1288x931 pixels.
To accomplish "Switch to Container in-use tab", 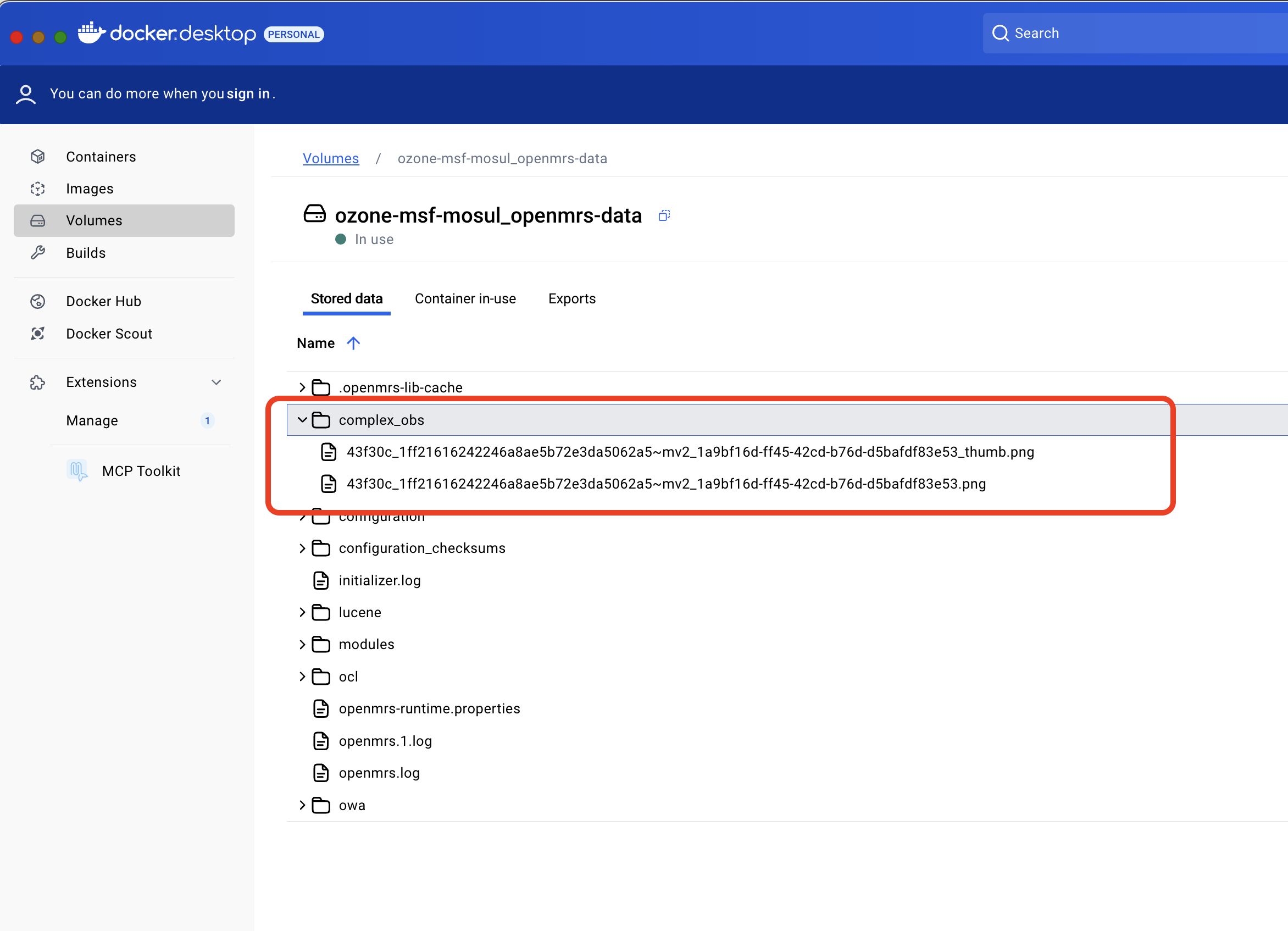I will click(465, 299).
